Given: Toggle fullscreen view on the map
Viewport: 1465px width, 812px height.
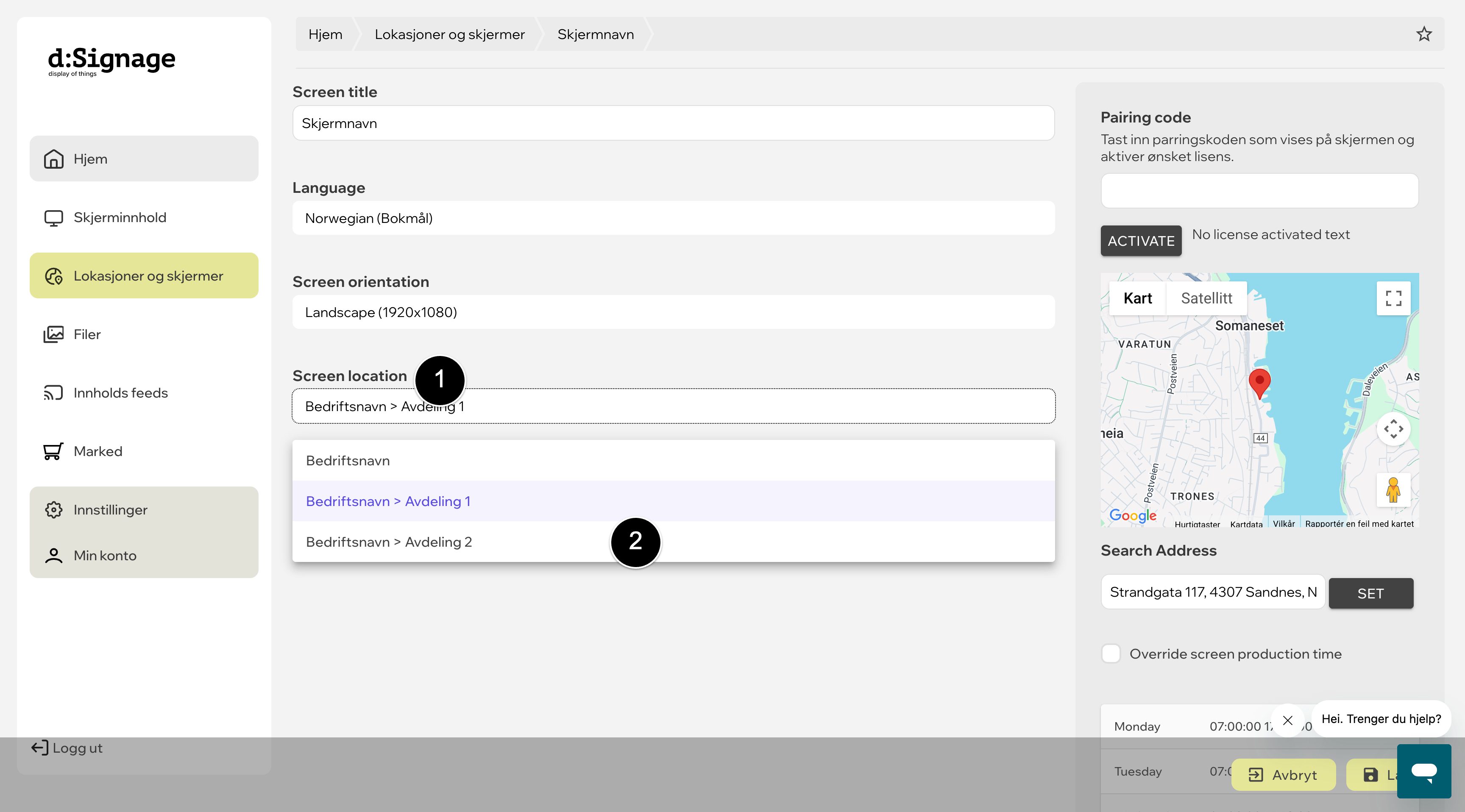Looking at the screenshot, I should coord(1393,298).
